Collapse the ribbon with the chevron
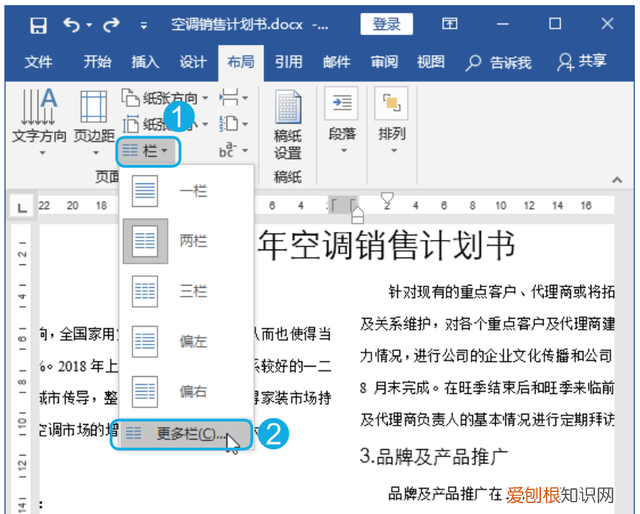 point(617,180)
